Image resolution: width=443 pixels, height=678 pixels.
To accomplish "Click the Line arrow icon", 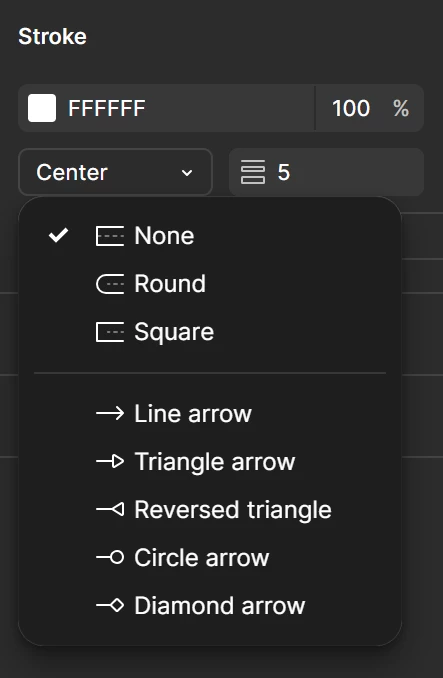I will click(110, 413).
